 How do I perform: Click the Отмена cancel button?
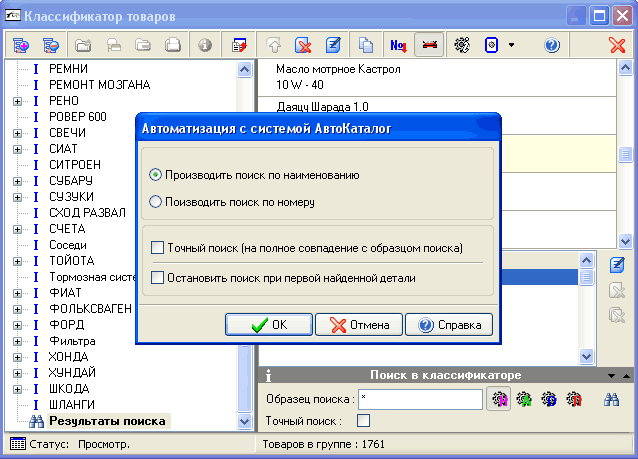(359, 324)
